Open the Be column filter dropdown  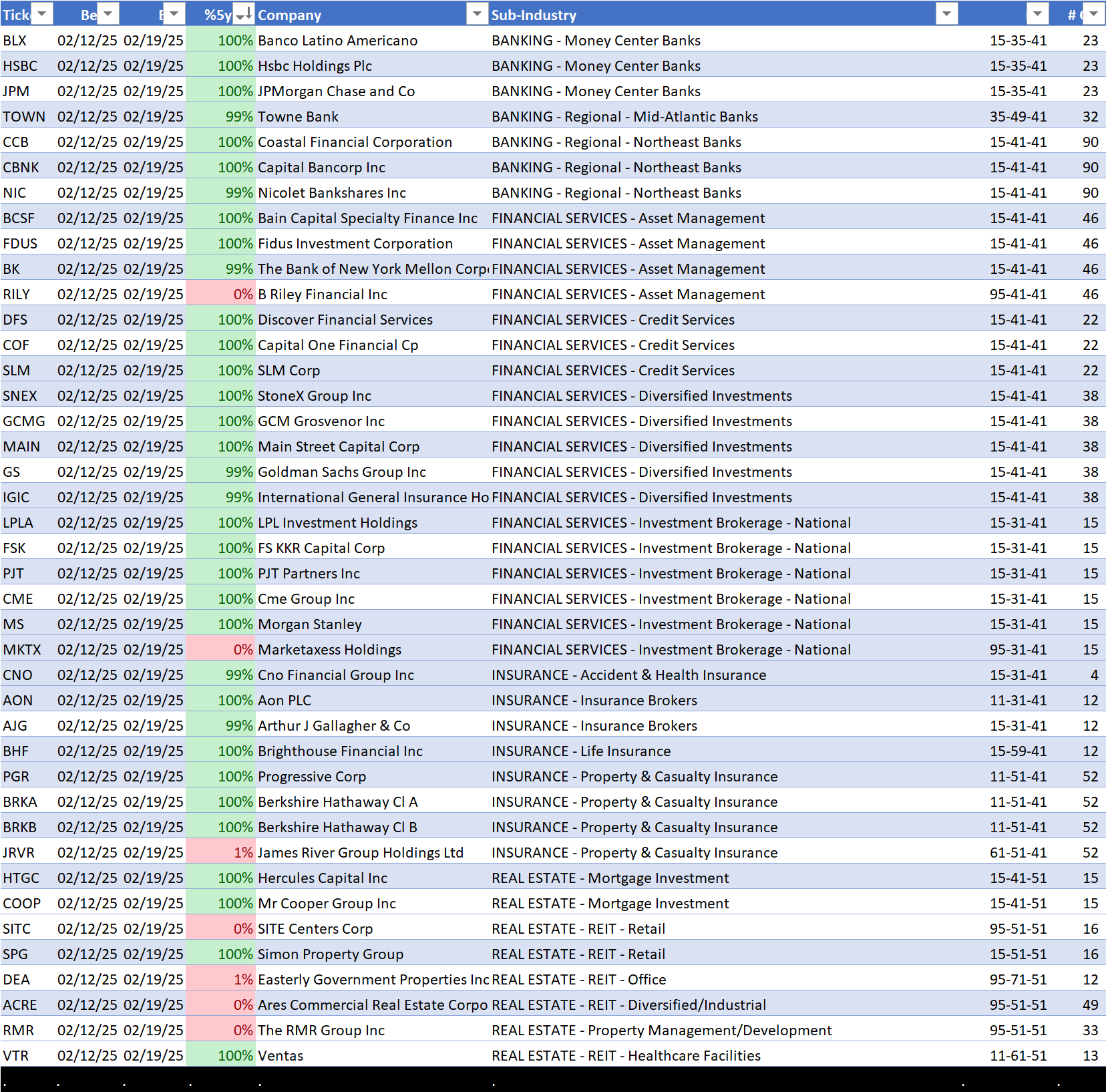click(x=108, y=13)
